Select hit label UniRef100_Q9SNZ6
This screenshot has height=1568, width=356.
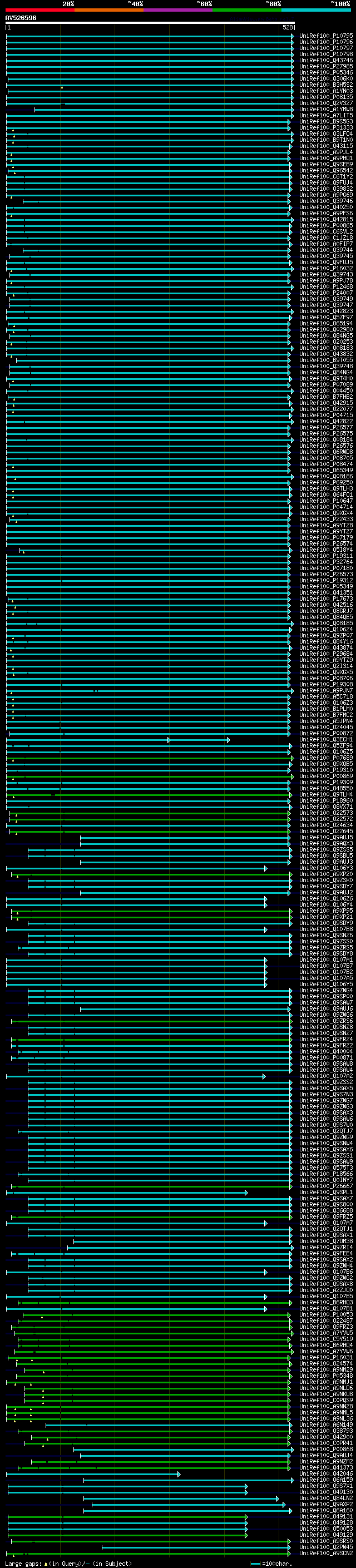326,935
